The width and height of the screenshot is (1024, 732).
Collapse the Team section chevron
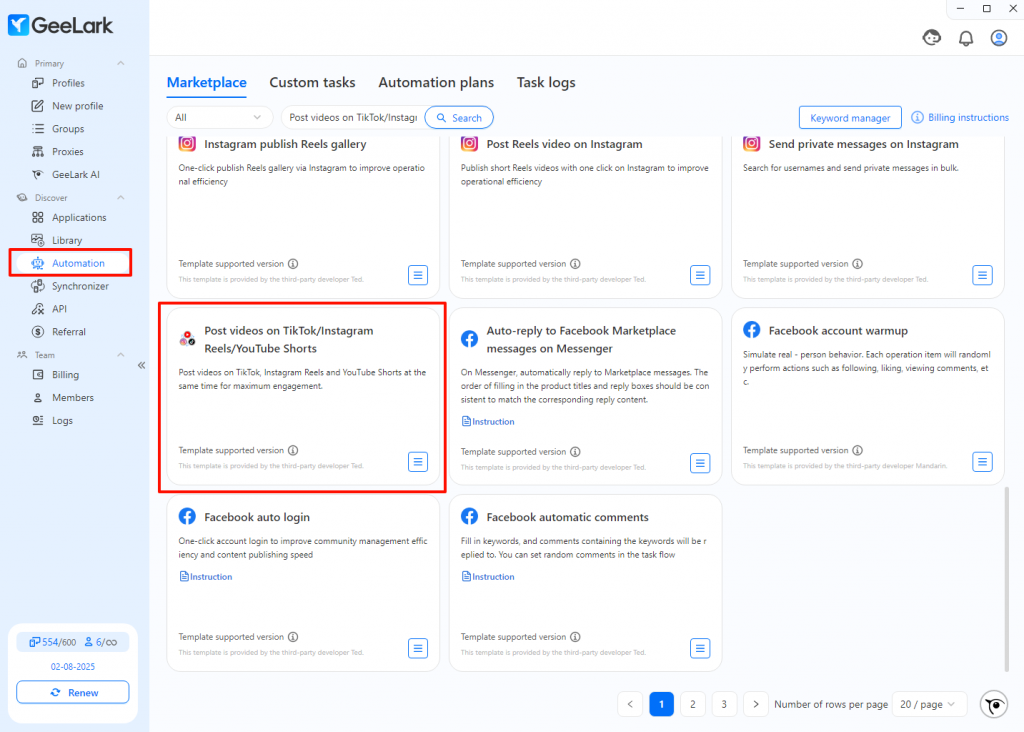click(121, 355)
